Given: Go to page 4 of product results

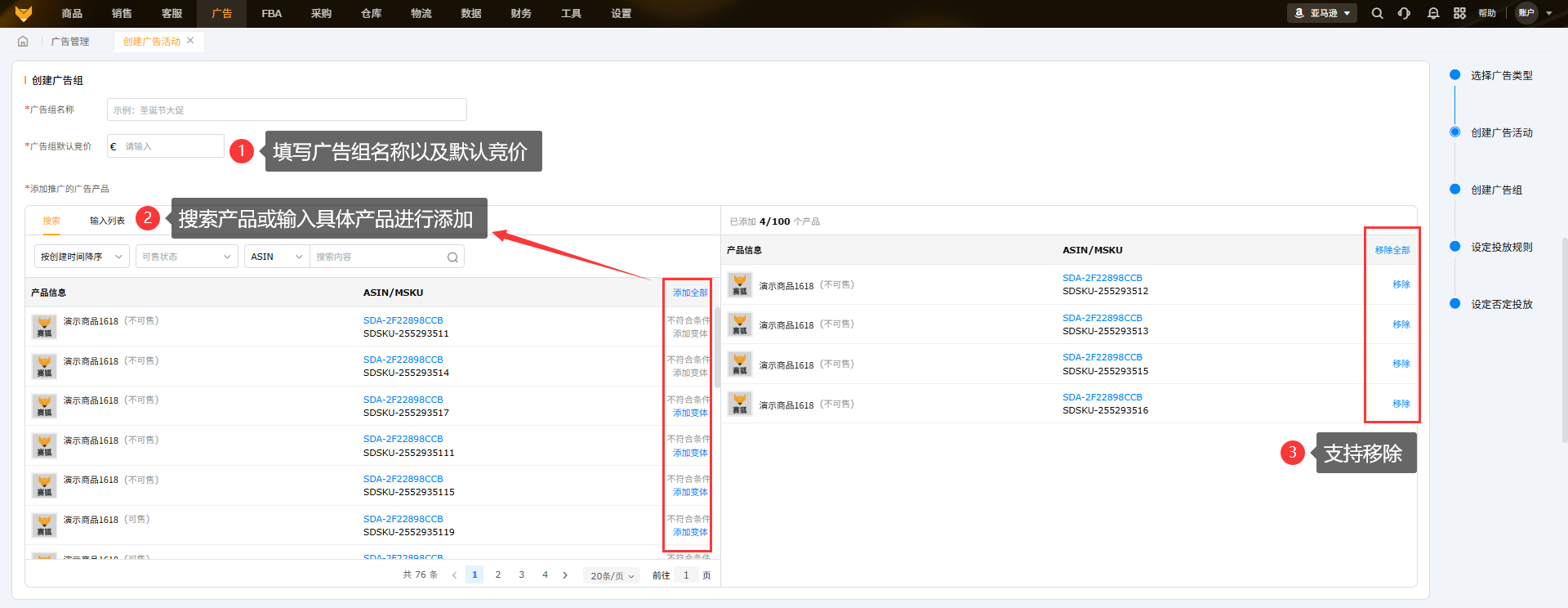Looking at the screenshot, I should tap(545, 574).
